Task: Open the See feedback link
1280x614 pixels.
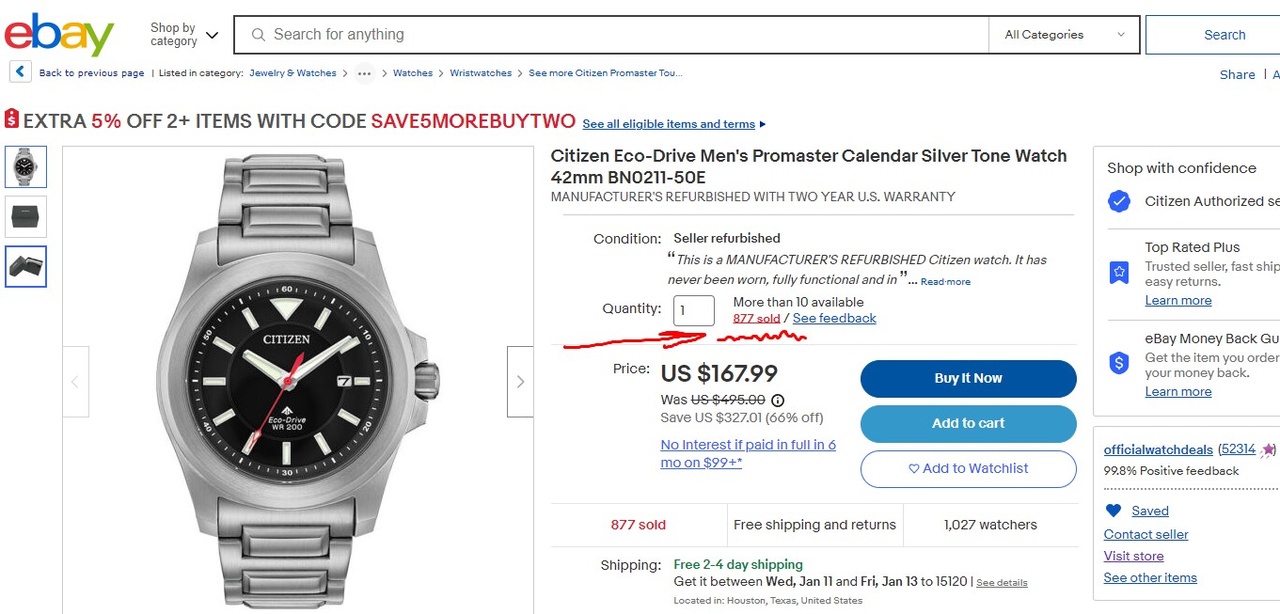Action: pos(834,318)
